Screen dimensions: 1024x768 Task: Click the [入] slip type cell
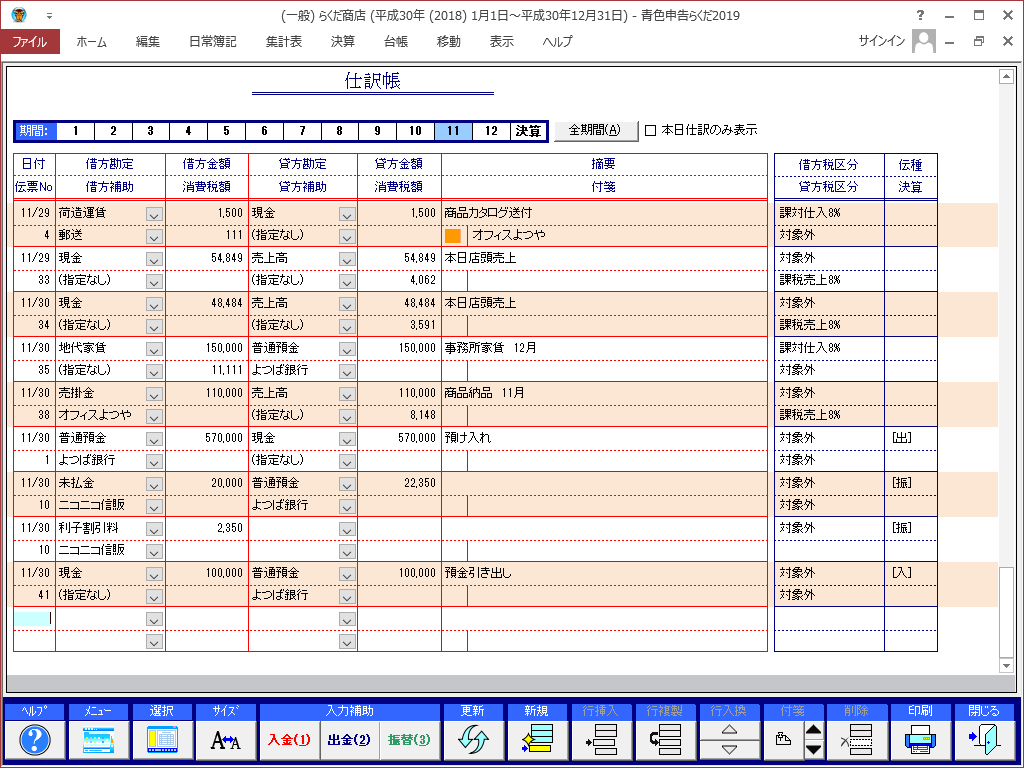[910, 573]
